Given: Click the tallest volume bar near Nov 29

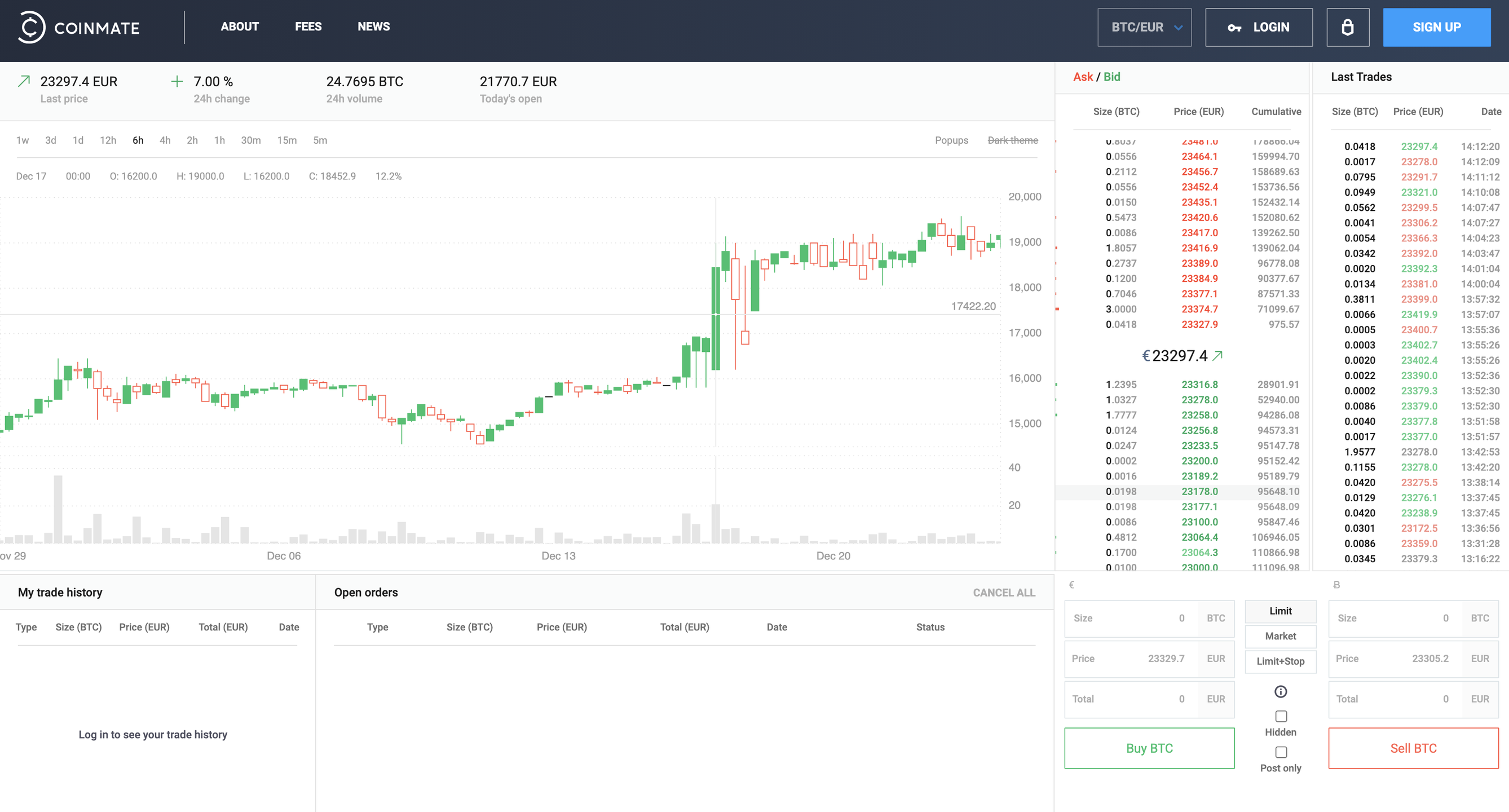Looking at the screenshot, I should pos(58,509).
